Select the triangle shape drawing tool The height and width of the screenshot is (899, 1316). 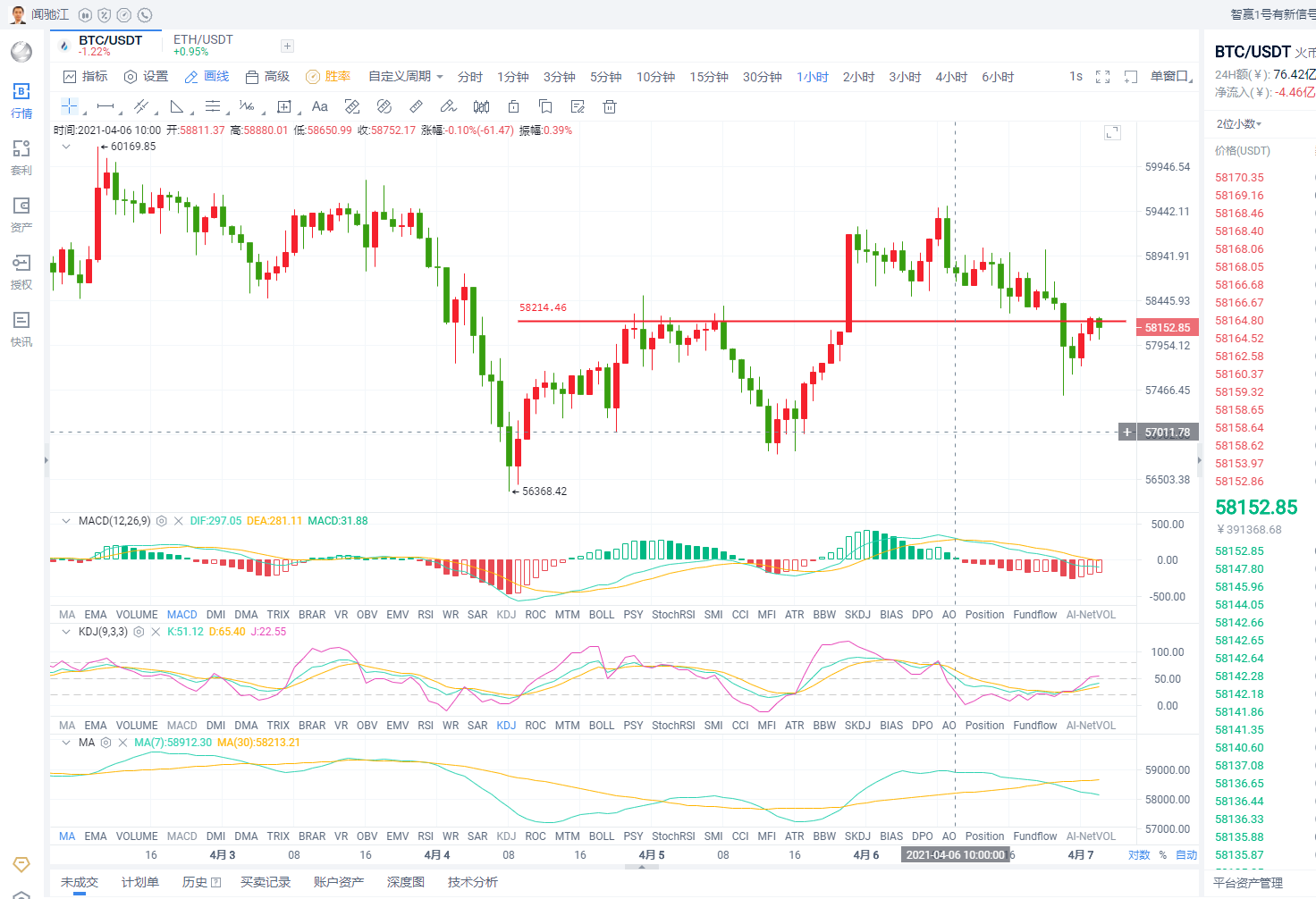tap(177, 106)
